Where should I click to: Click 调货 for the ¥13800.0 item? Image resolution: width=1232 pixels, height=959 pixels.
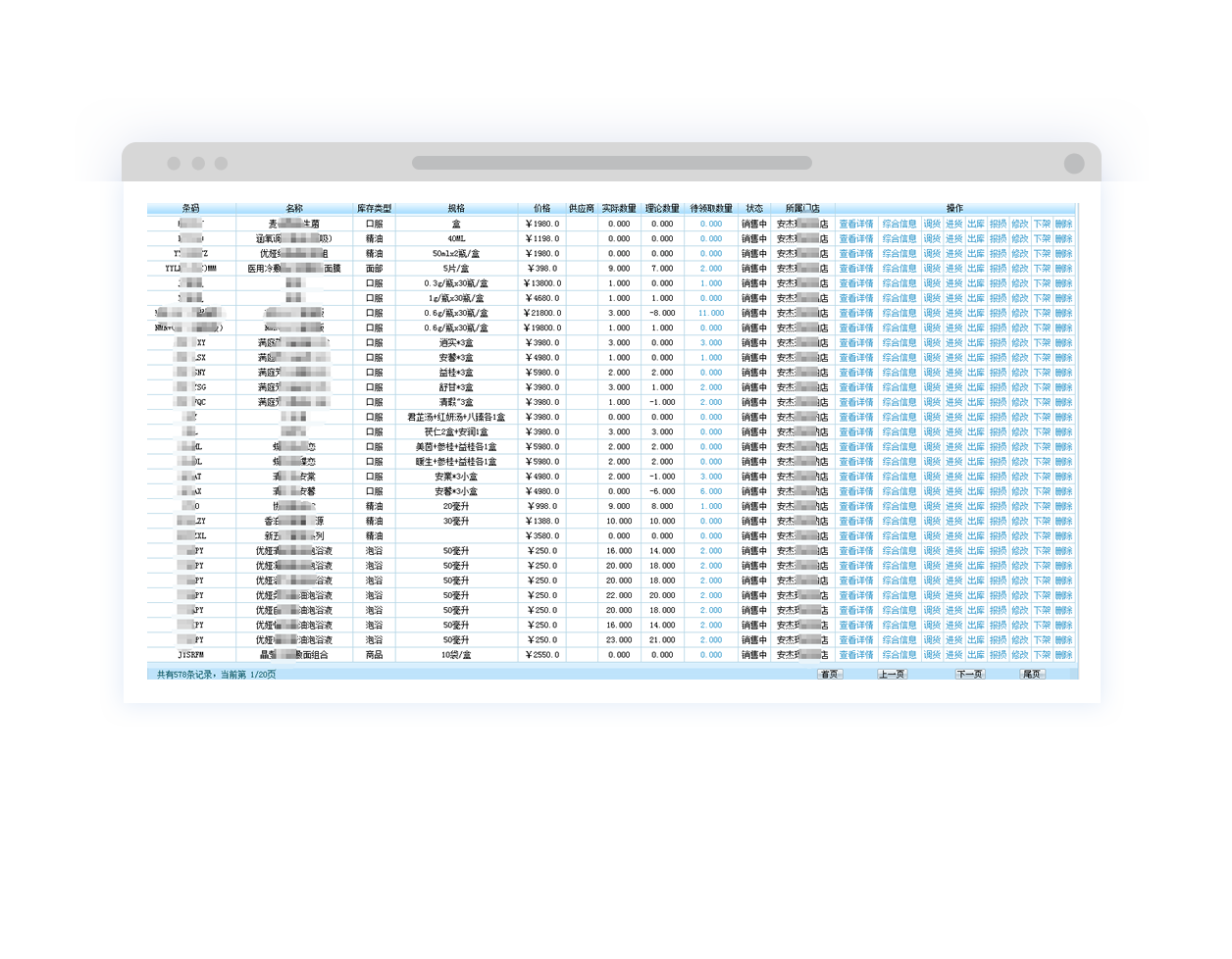(932, 283)
